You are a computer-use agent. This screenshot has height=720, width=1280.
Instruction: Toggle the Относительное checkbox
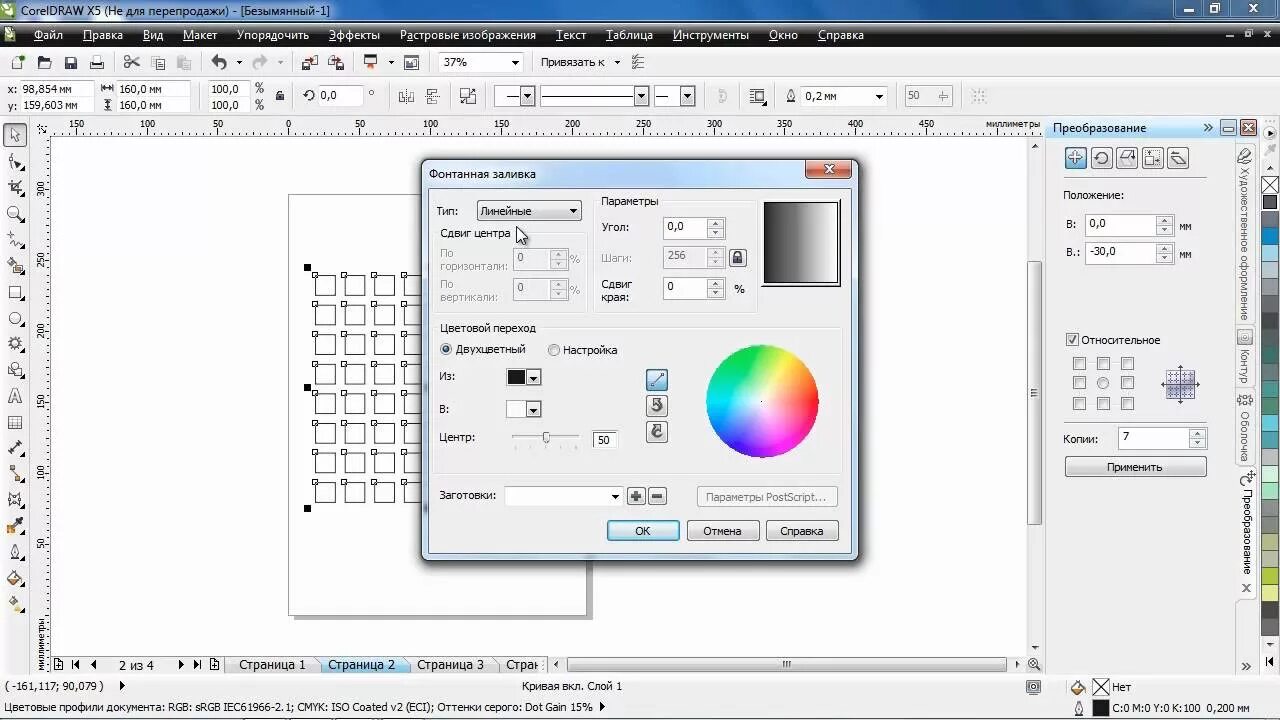coord(1073,340)
